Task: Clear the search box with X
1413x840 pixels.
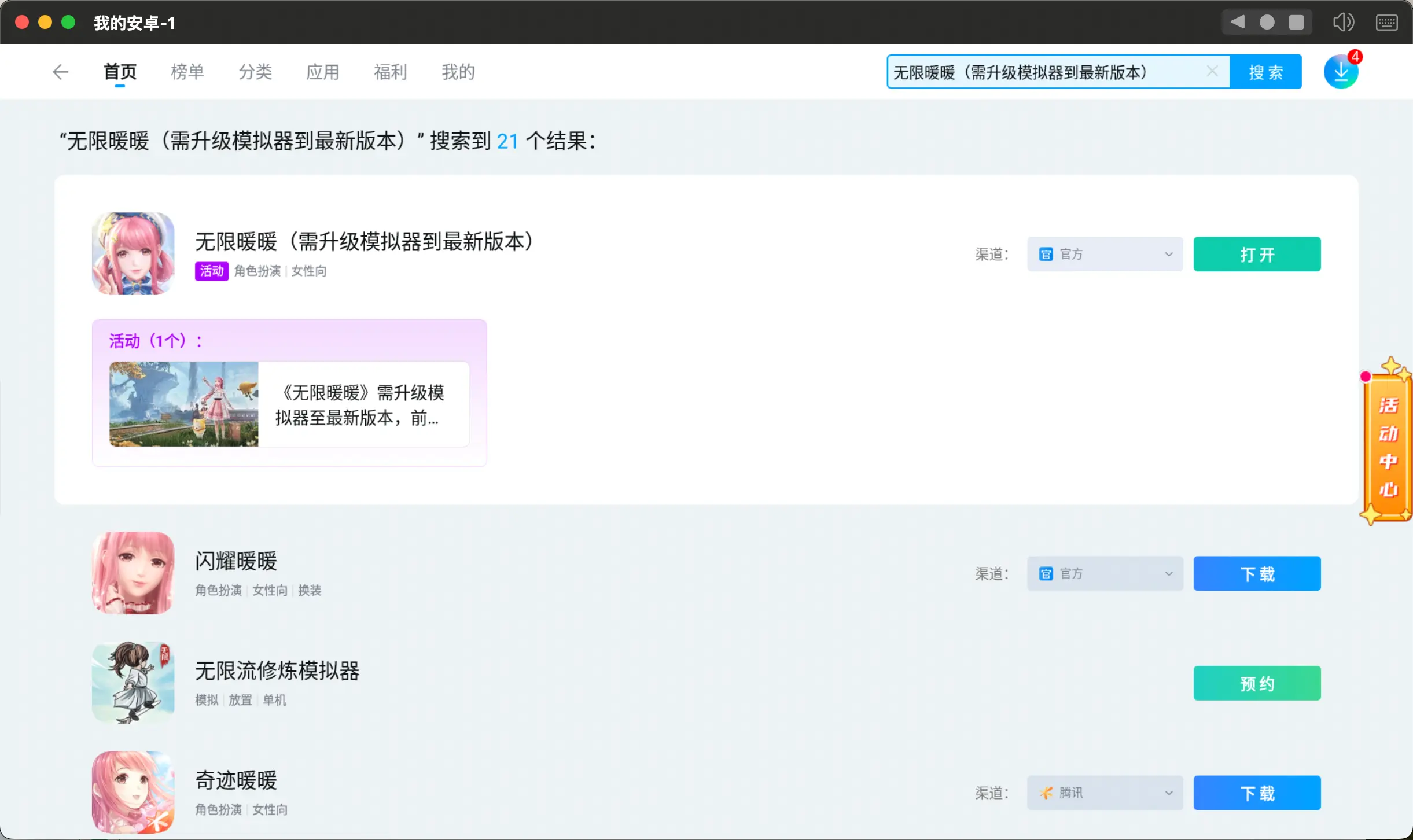Action: (1212, 71)
